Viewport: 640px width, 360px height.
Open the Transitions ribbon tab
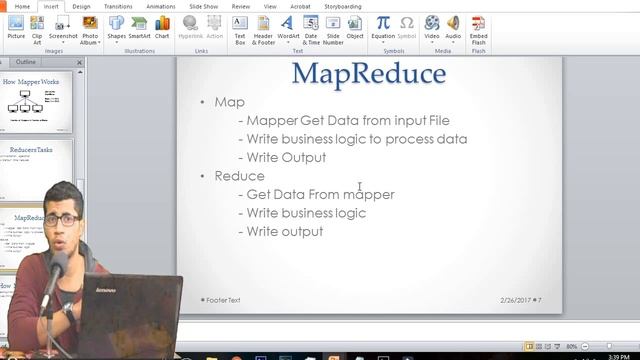click(118, 7)
